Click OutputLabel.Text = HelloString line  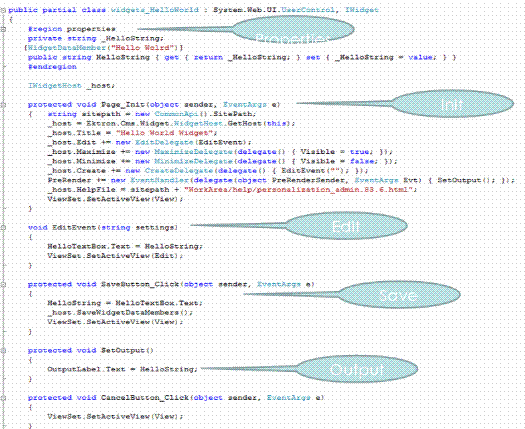click(123, 369)
